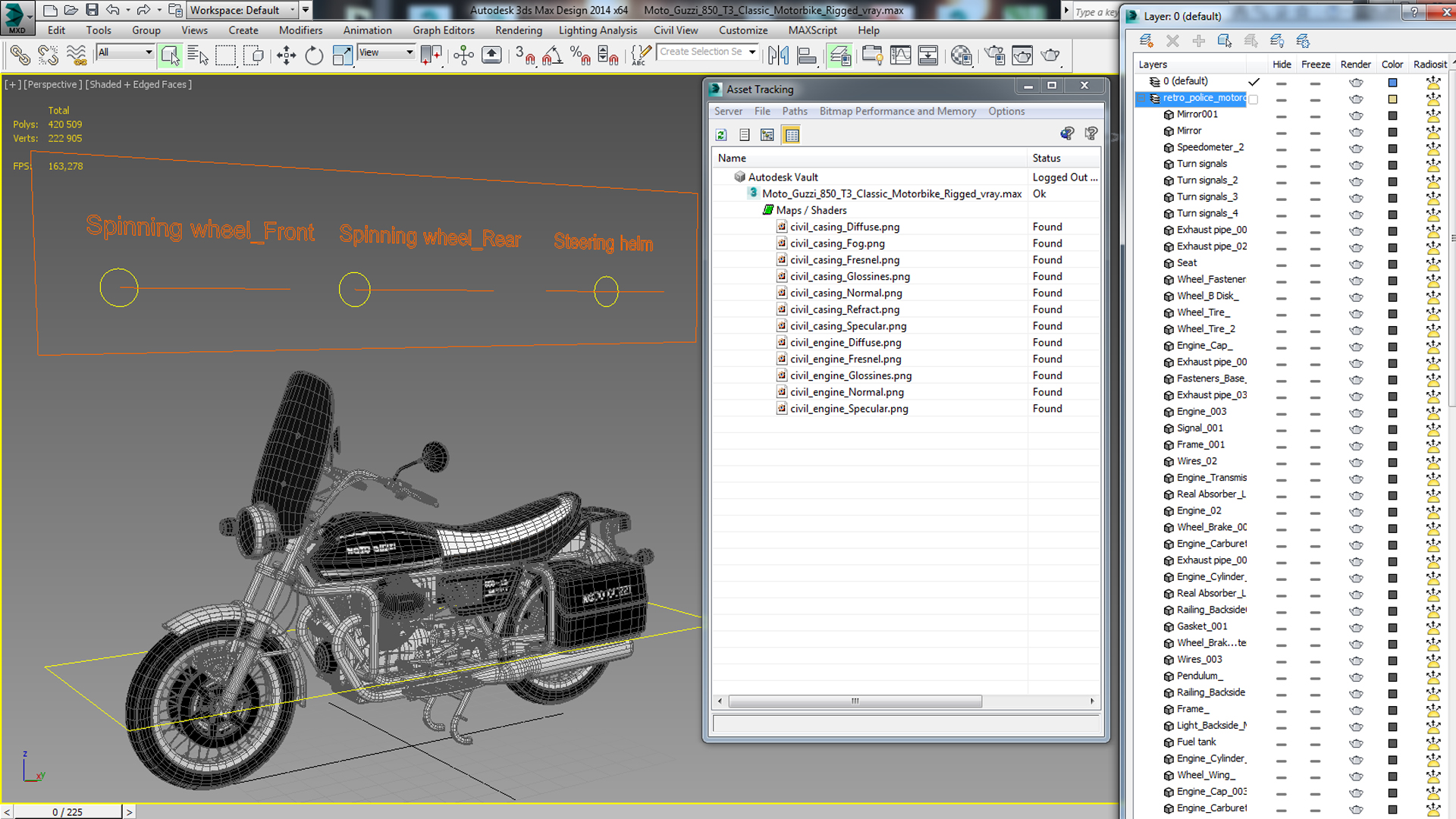Save file using floppy disk icon
Image resolution: width=1456 pixels, height=819 pixels.
[x=92, y=10]
